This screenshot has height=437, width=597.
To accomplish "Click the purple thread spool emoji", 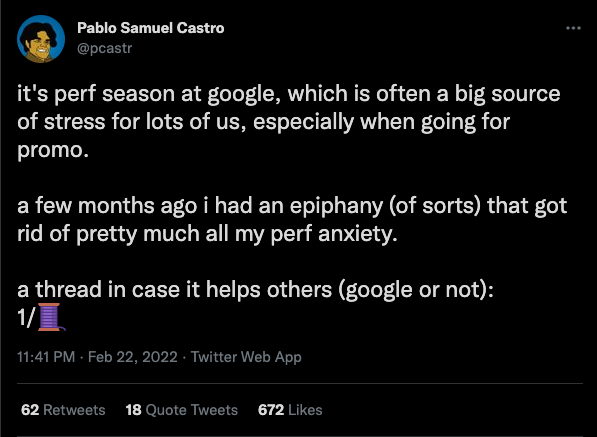I will [x=51, y=317].
